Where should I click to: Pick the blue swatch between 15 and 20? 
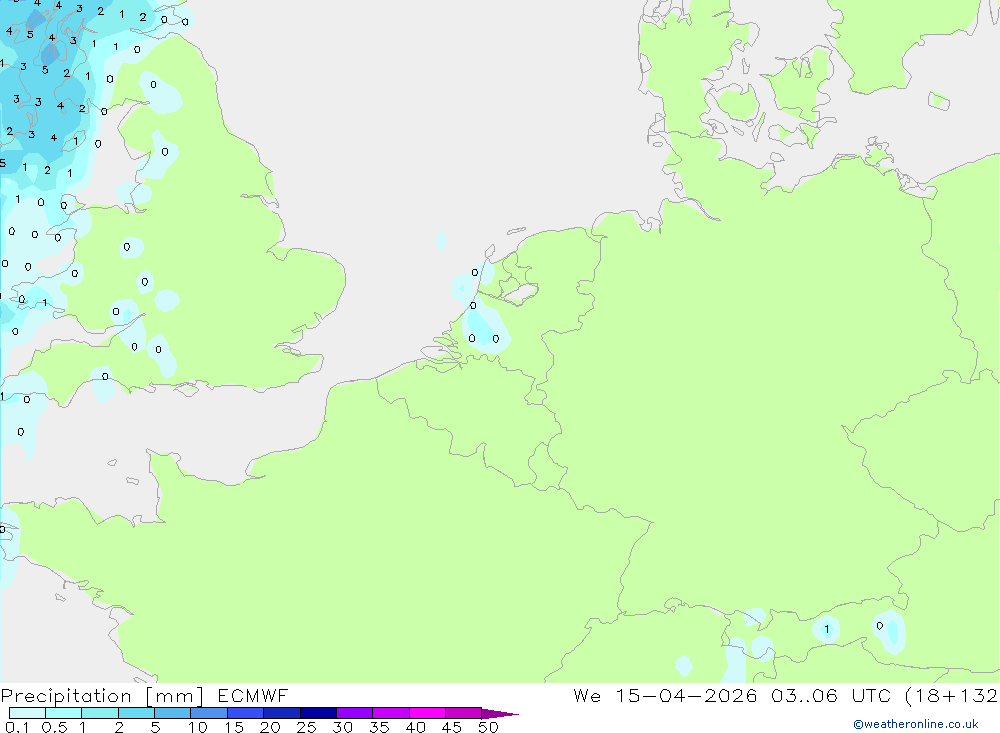246,713
